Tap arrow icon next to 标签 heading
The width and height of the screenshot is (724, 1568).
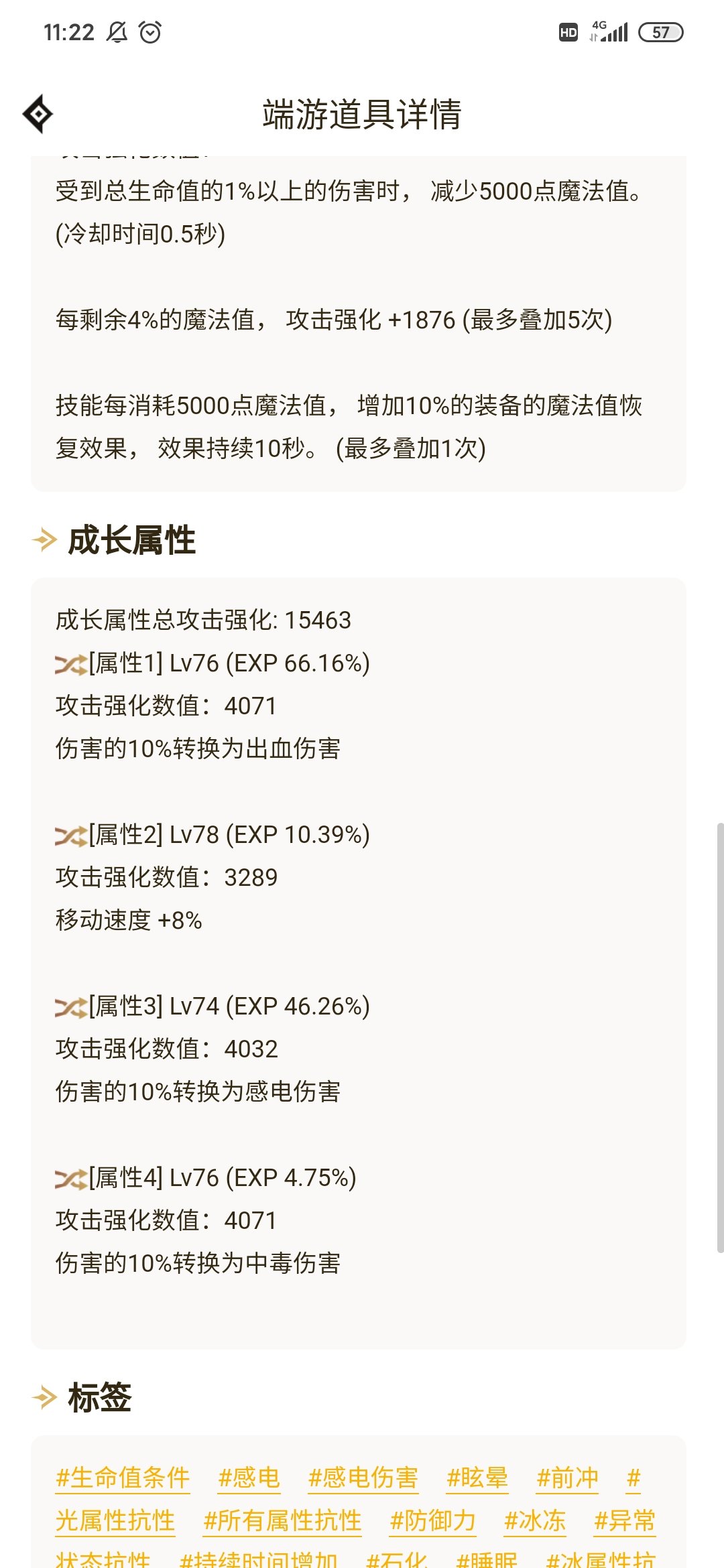click(x=45, y=1397)
